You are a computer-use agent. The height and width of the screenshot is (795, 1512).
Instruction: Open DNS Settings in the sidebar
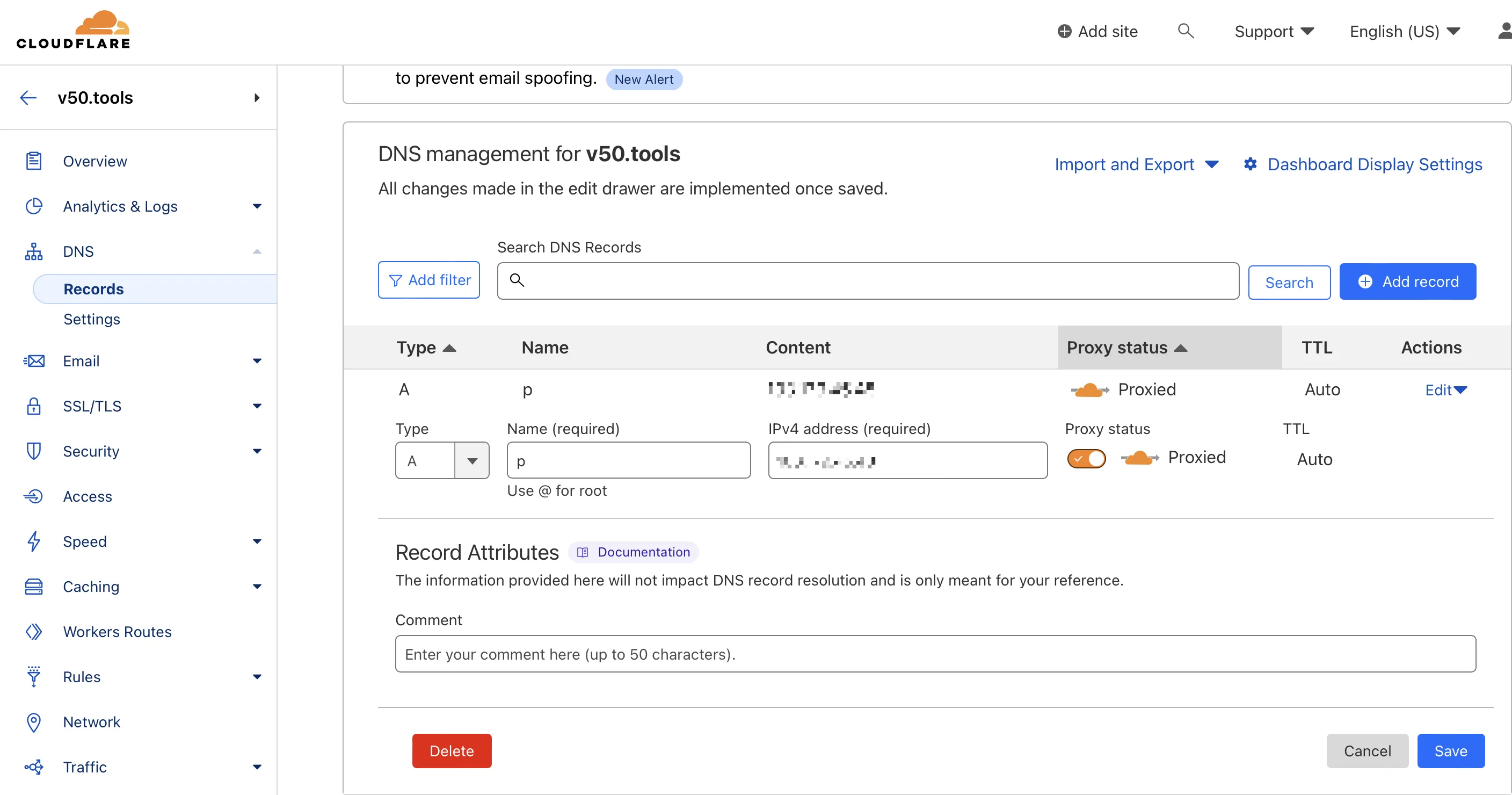click(x=92, y=320)
